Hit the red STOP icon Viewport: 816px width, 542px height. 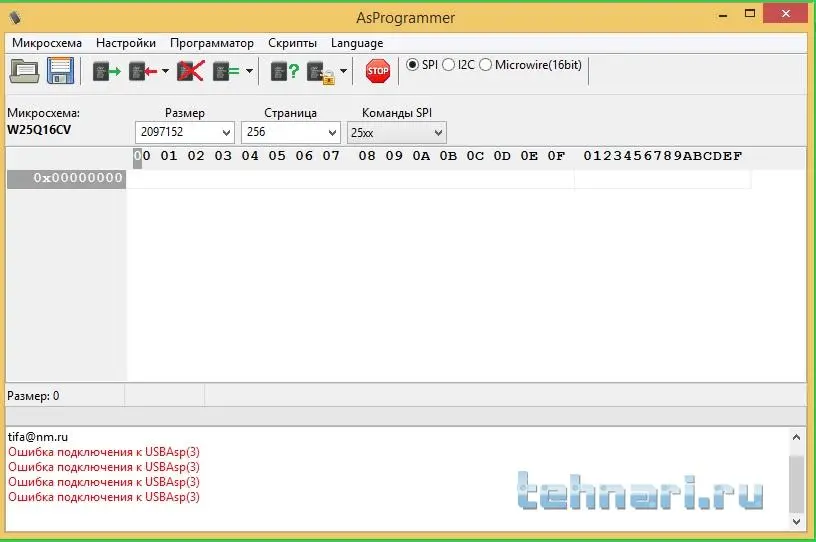coord(378,71)
